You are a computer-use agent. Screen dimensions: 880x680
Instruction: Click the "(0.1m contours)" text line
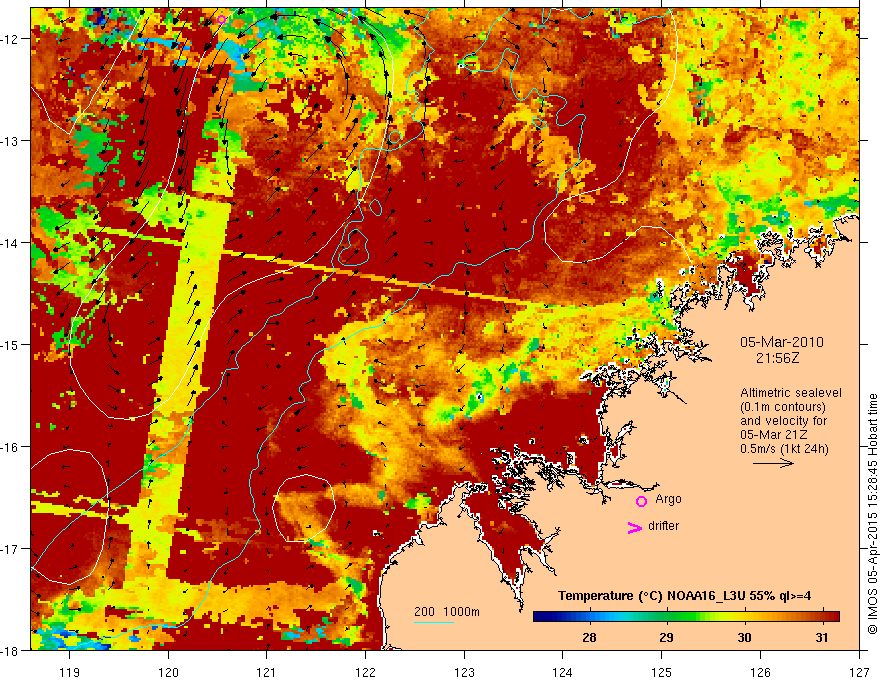[783, 407]
